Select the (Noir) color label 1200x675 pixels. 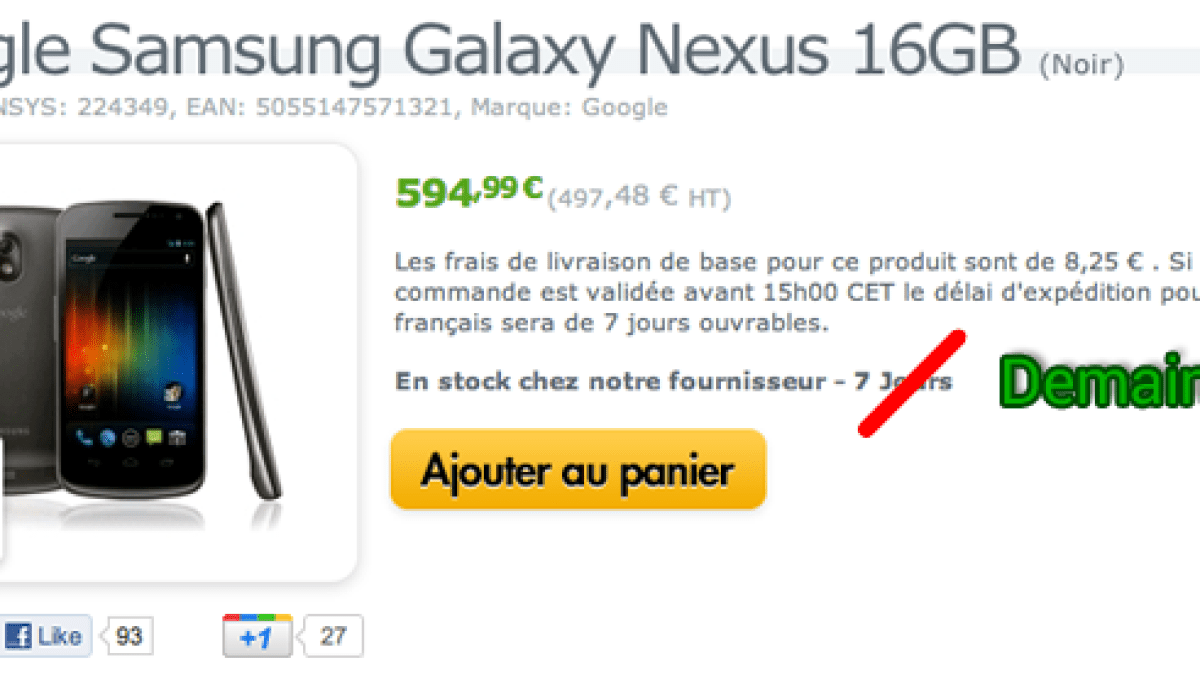click(1081, 66)
